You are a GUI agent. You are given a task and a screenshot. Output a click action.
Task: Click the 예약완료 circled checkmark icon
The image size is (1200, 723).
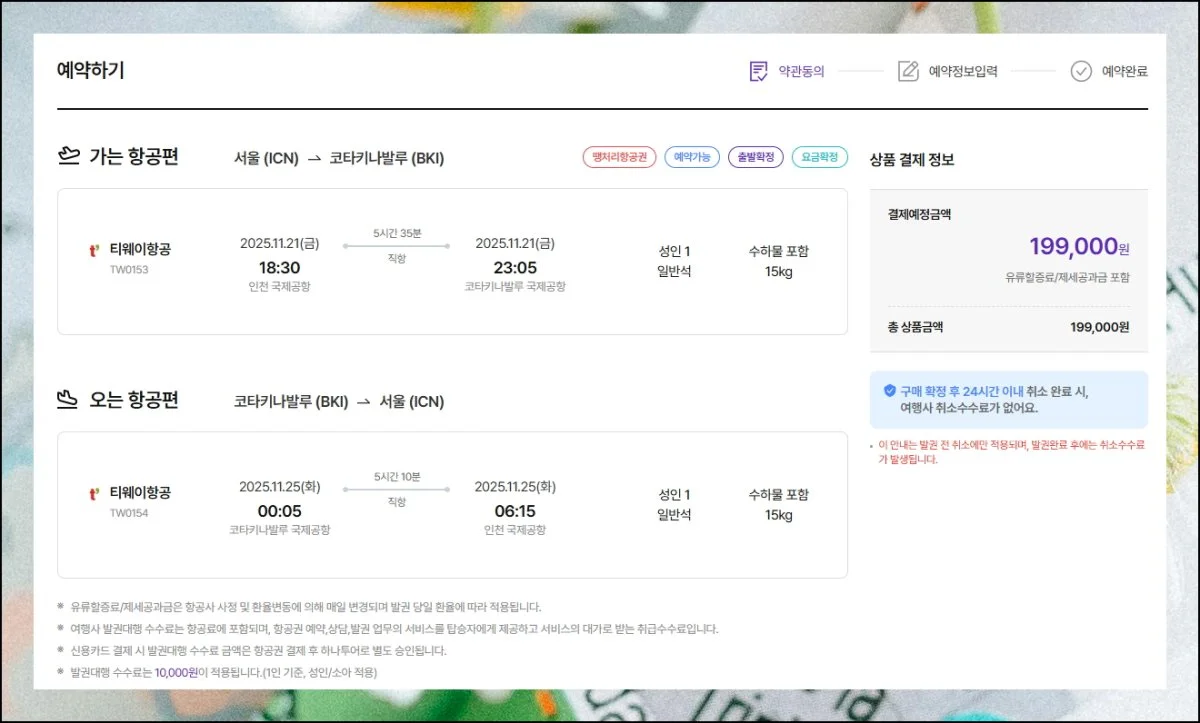click(x=1081, y=71)
